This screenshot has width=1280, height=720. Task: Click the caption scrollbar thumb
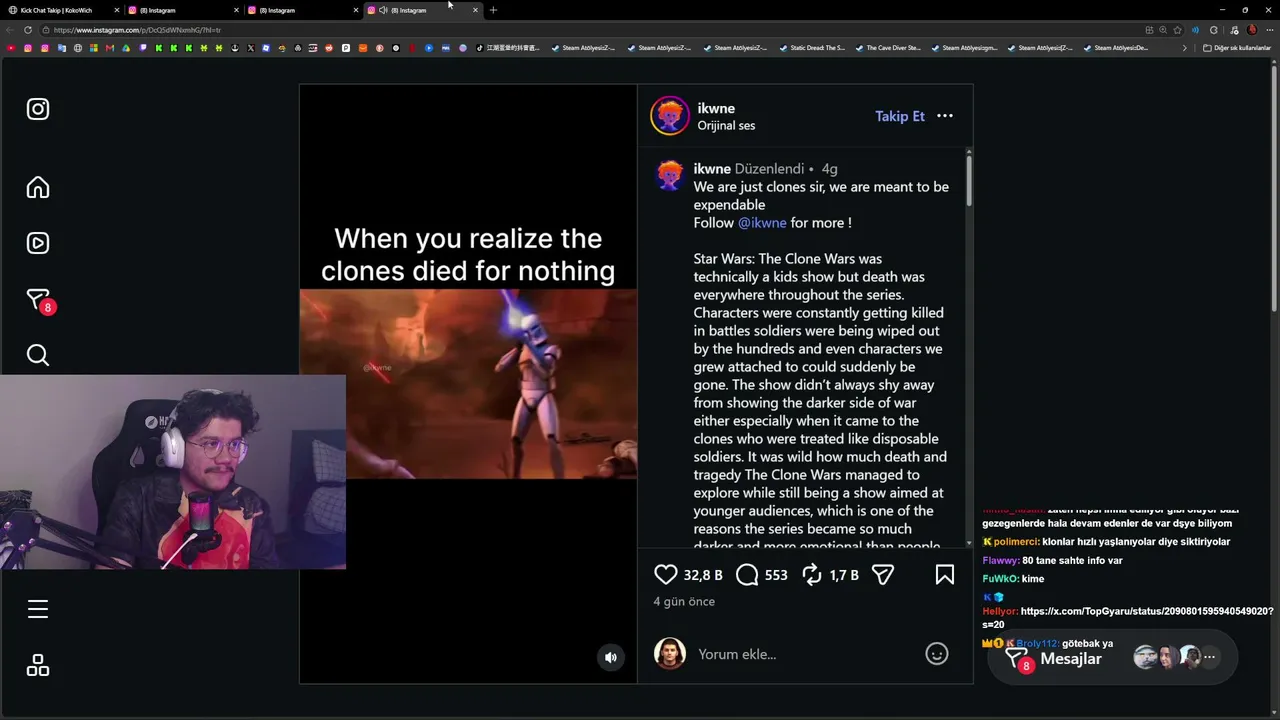(x=969, y=180)
